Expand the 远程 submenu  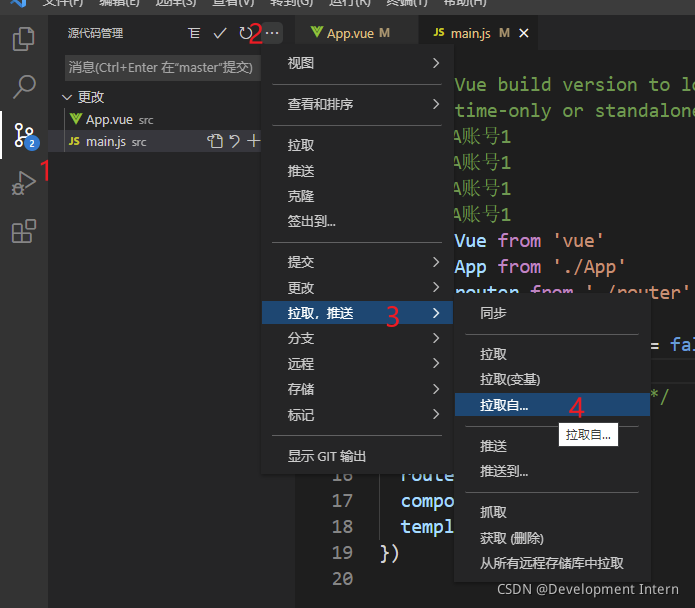tap(357, 364)
